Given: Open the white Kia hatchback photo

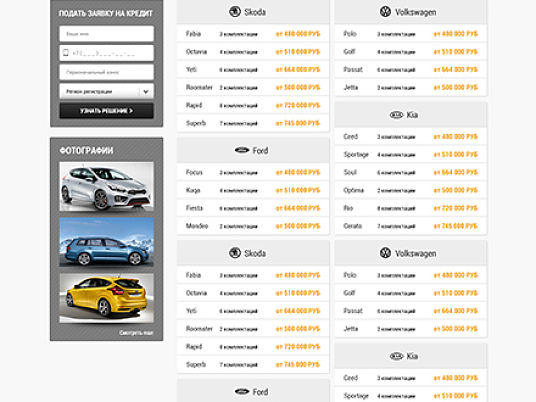Looking at the screenshot, I should click(107, 187).
